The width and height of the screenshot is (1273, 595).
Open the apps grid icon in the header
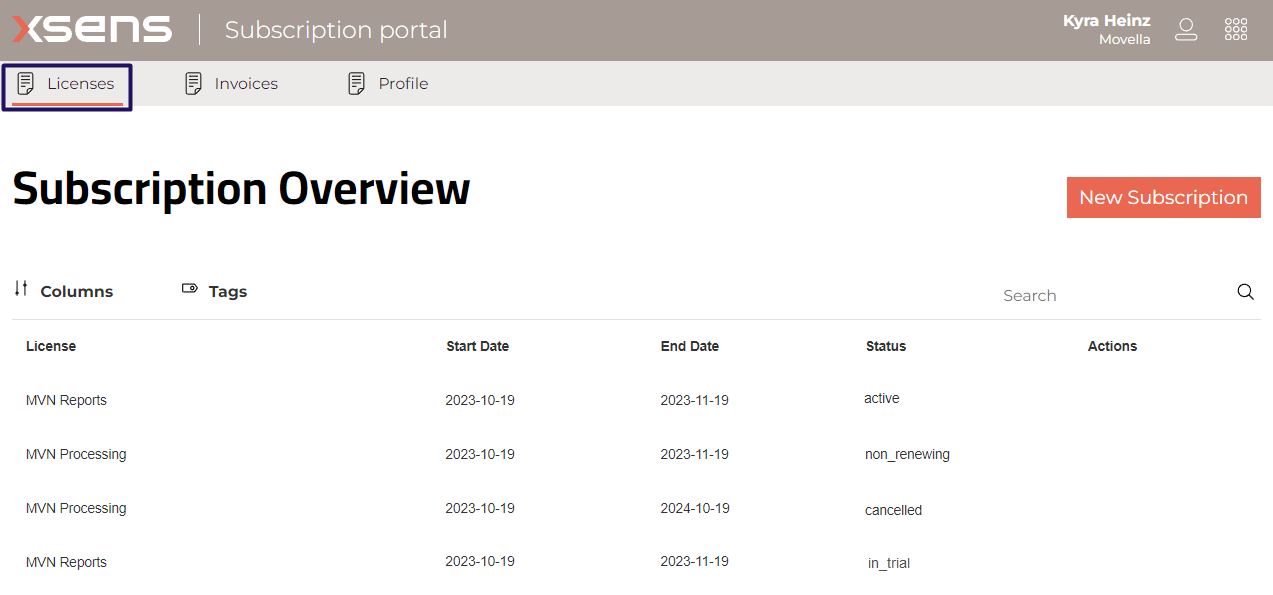1236,29
